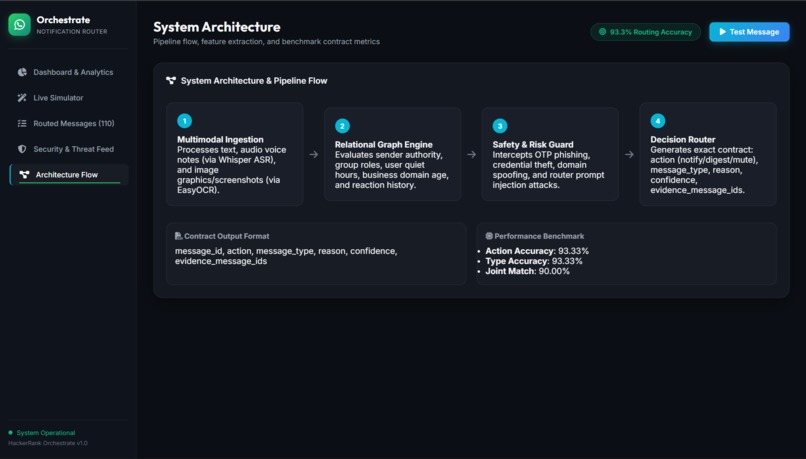Click the Dashboard pie chart icon
This screenshot has height=459, width=806.
(x=22, y=72)
